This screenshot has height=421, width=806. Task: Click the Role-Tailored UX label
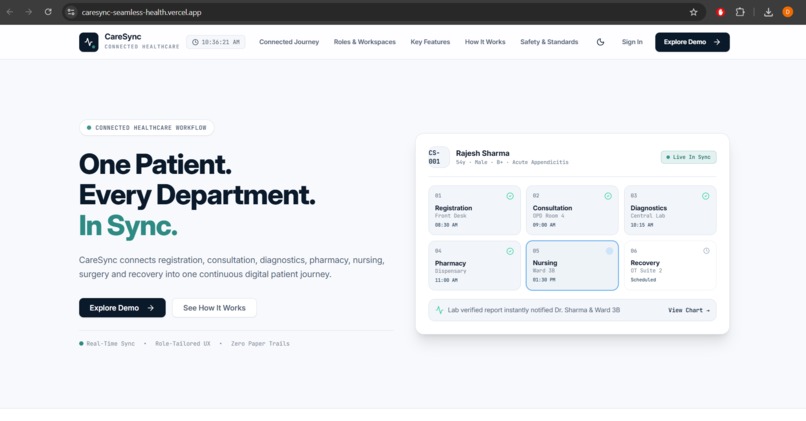pos(182,343)
